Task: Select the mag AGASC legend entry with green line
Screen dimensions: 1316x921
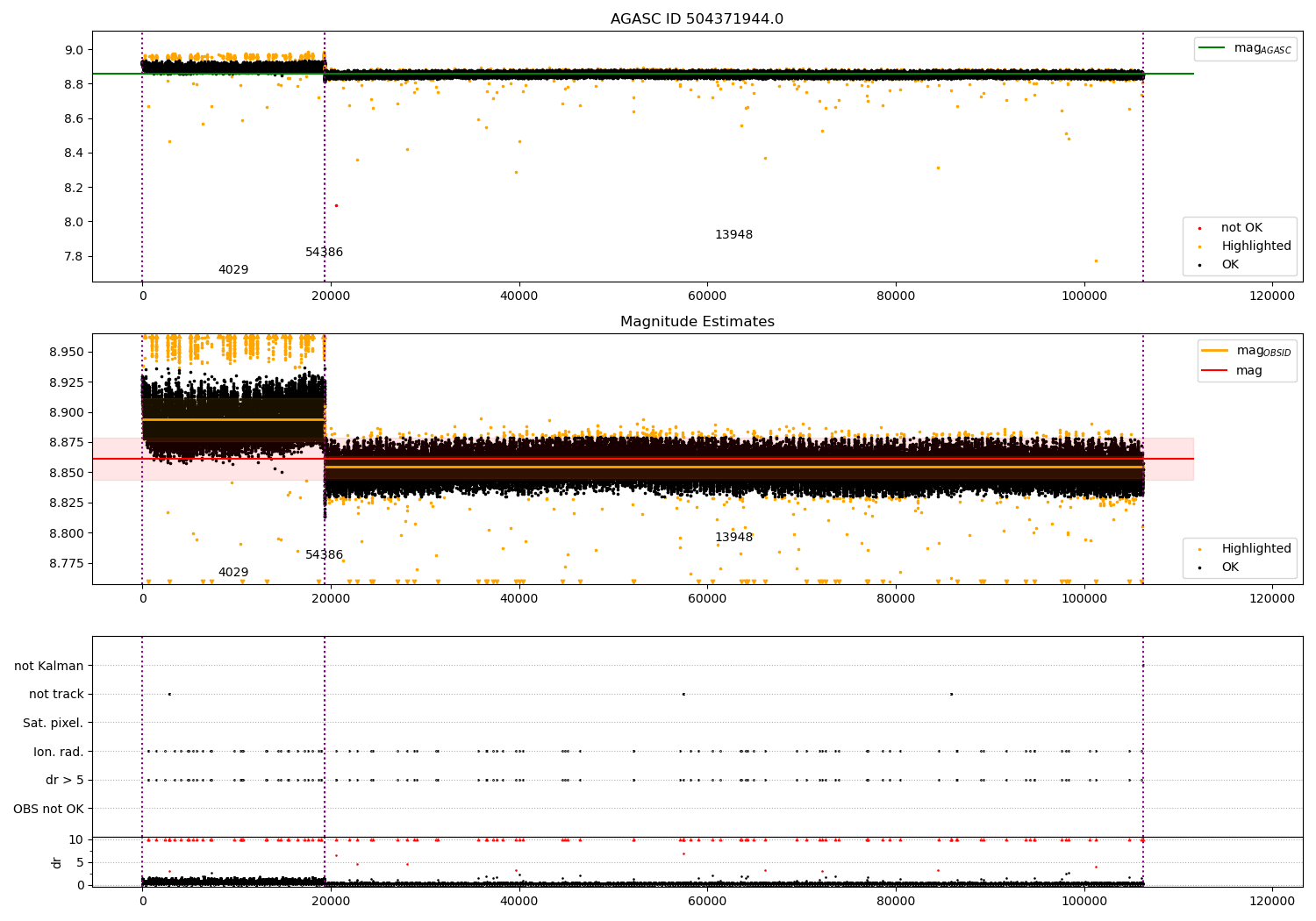Action: 1245,48
